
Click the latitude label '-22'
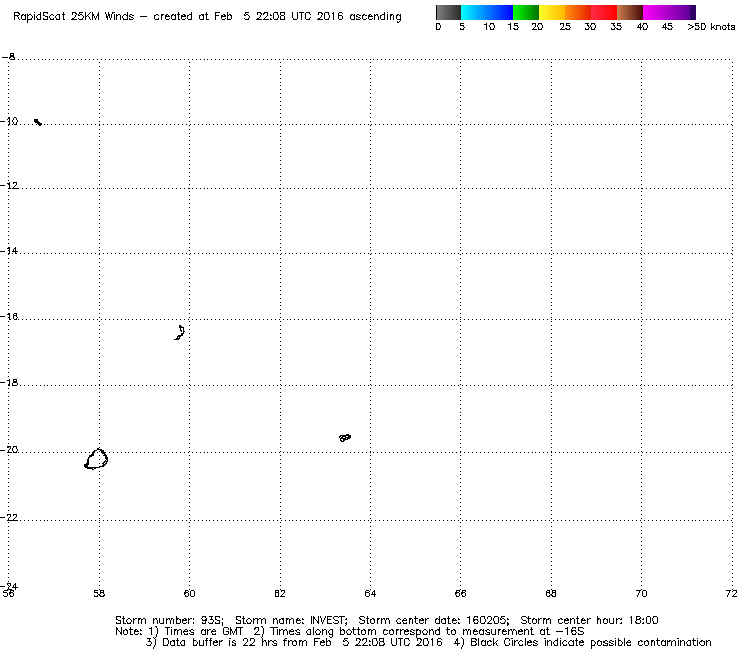coord(9,517)
